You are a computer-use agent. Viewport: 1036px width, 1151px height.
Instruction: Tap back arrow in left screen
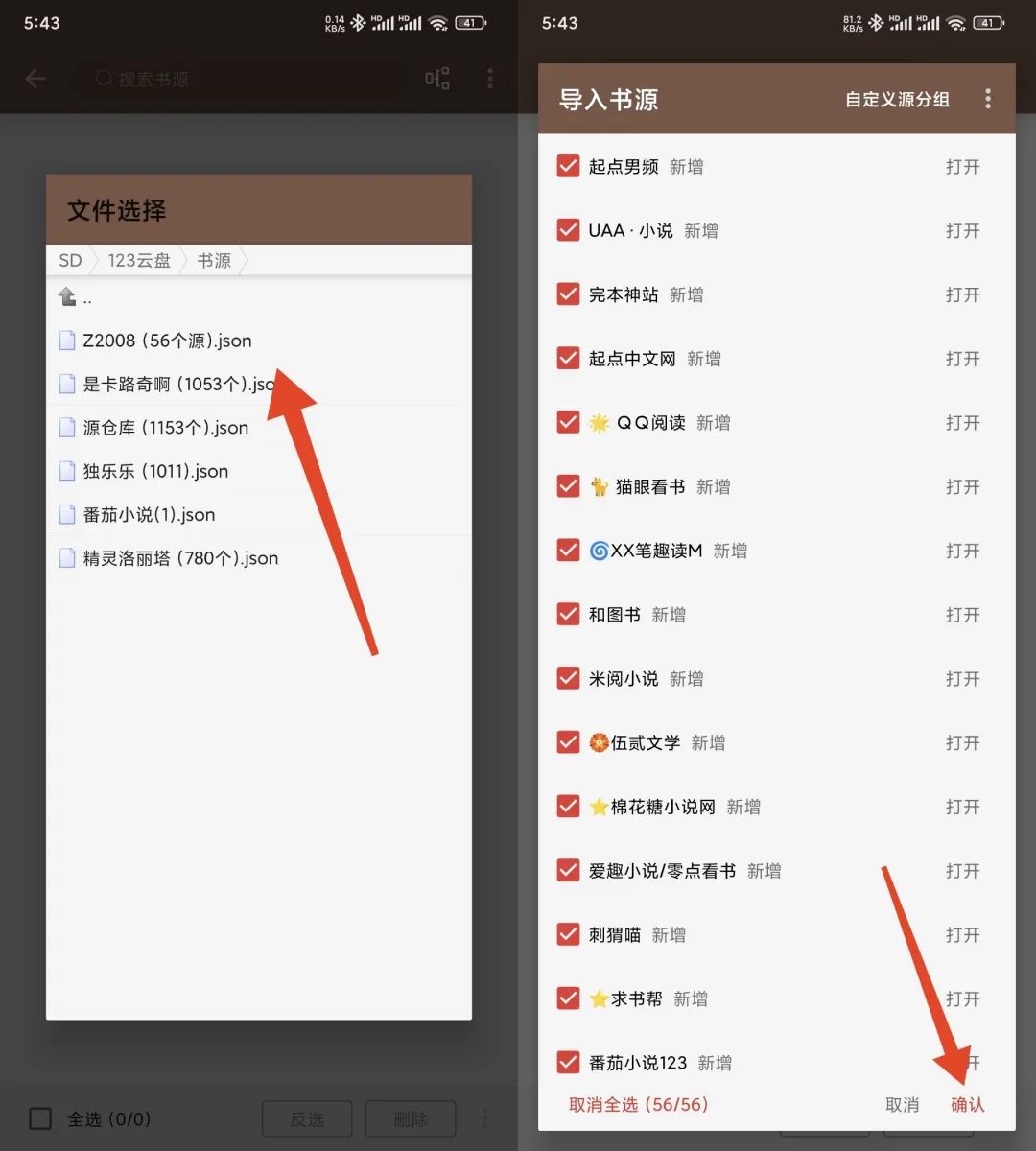point(35,79)
